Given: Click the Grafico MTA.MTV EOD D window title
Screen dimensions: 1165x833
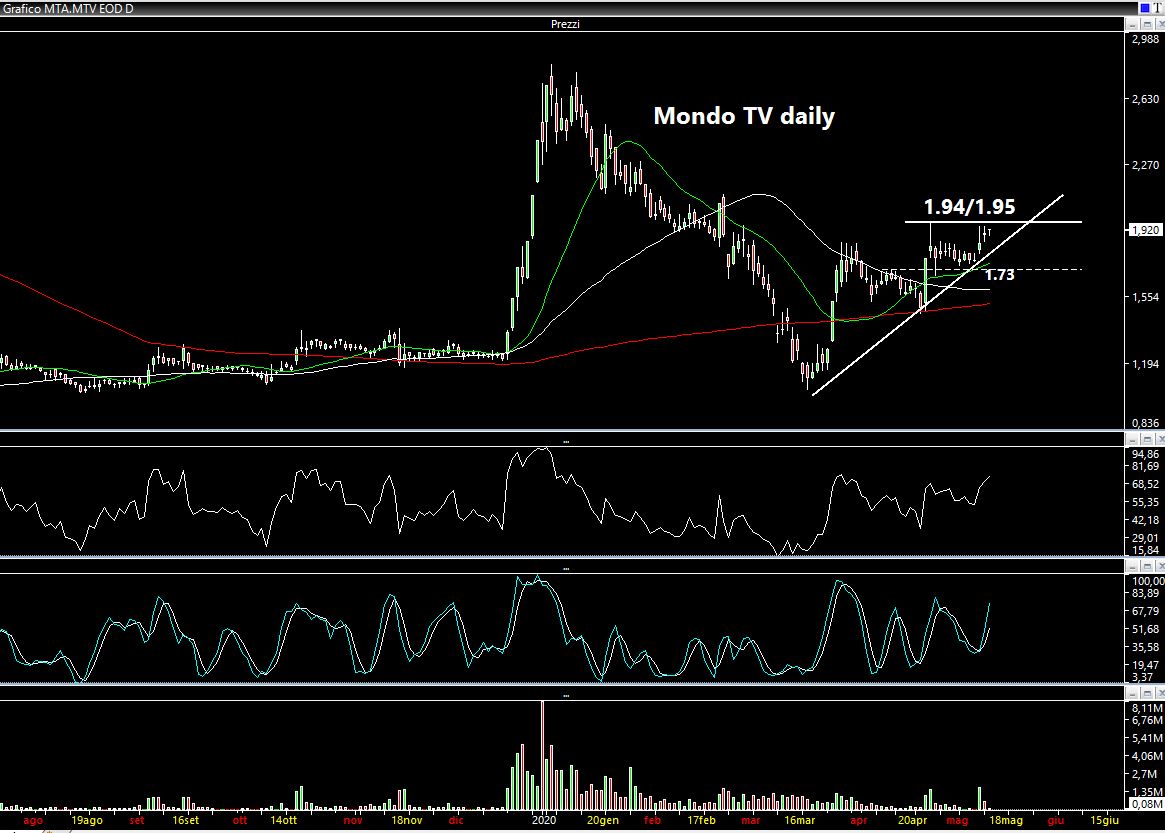Looking at the screenshot, I should 68,9.
